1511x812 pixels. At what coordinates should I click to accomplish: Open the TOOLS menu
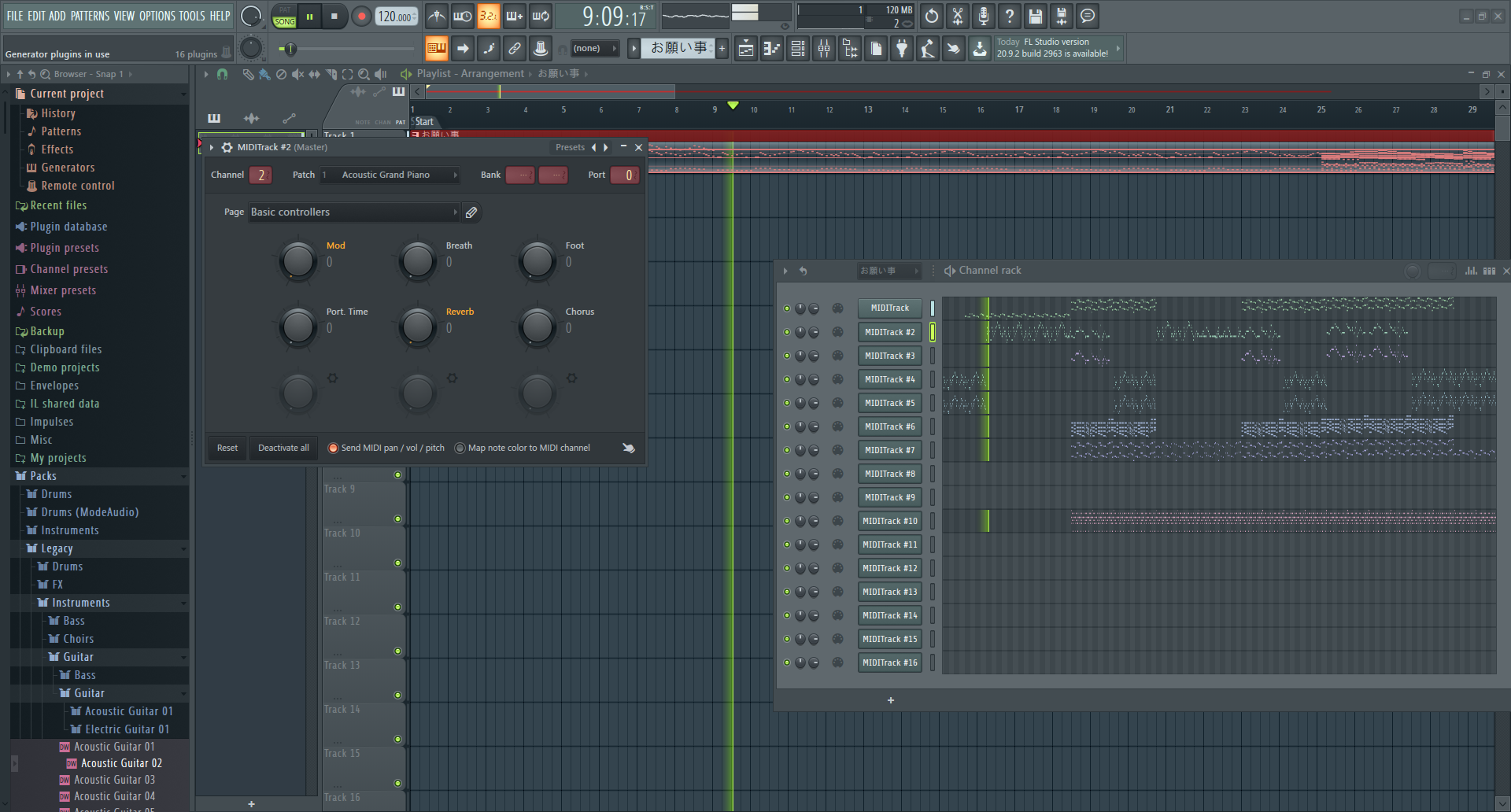pos(192,16)
